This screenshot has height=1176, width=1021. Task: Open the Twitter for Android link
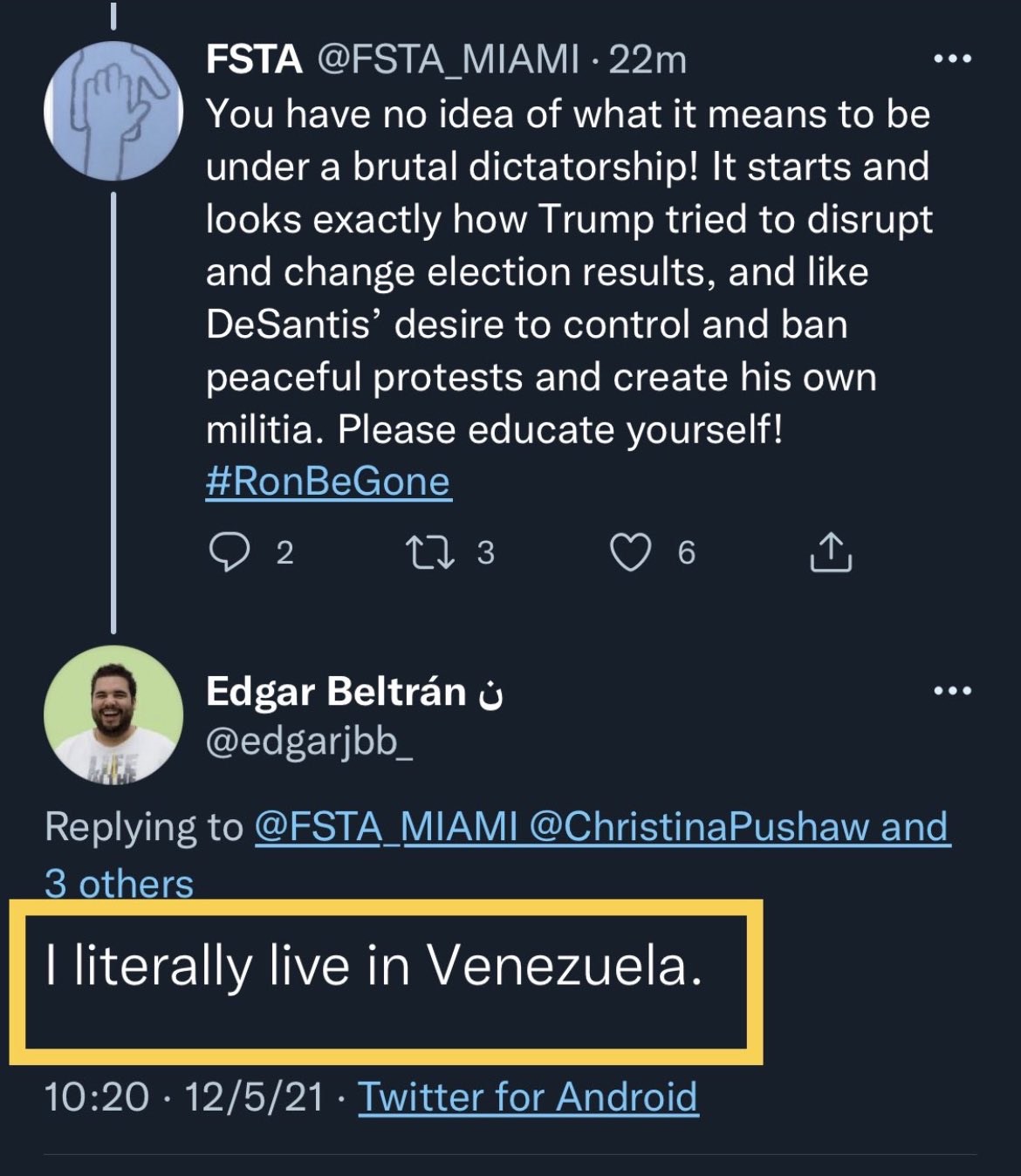528,1097
